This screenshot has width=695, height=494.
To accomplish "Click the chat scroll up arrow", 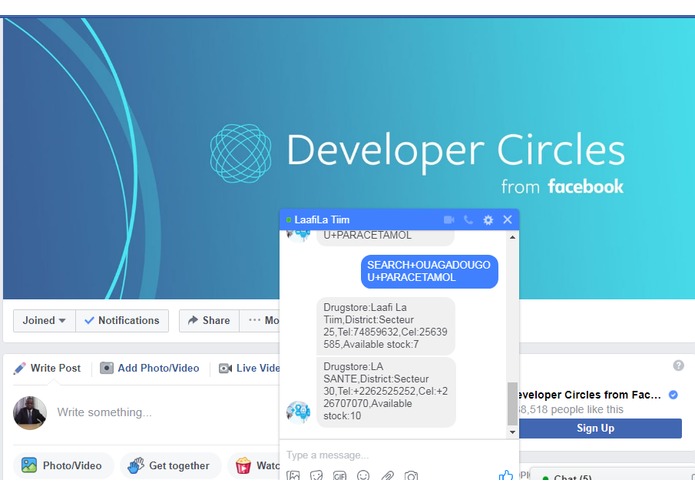I will [x=512, y=237].
